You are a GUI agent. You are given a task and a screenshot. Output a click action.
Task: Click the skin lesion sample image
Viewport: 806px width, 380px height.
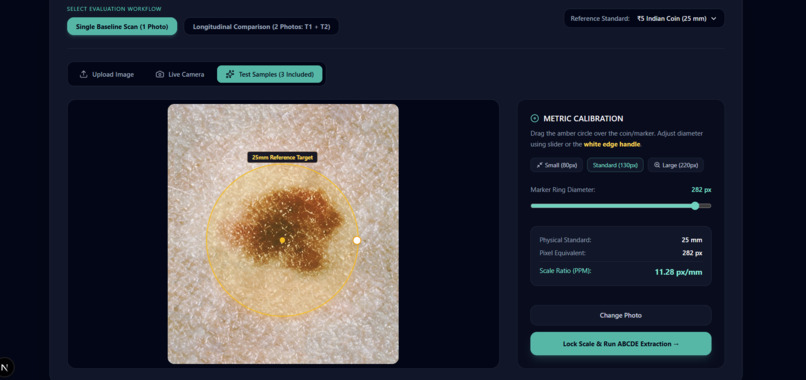pos(283,234)
